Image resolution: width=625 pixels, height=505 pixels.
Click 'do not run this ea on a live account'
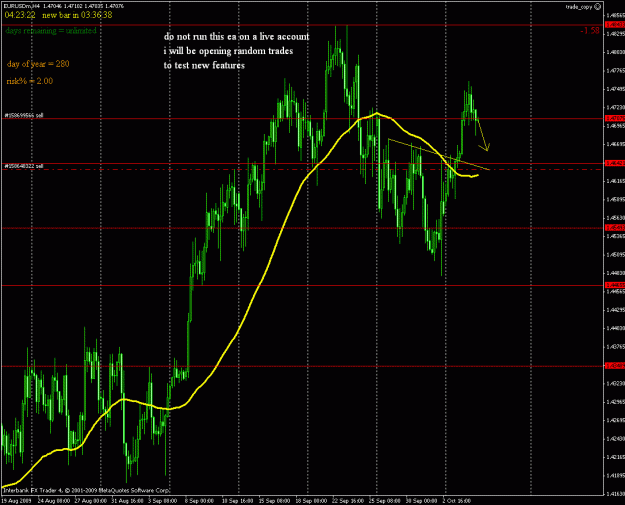pyautogui.click(x=236, y=37)
